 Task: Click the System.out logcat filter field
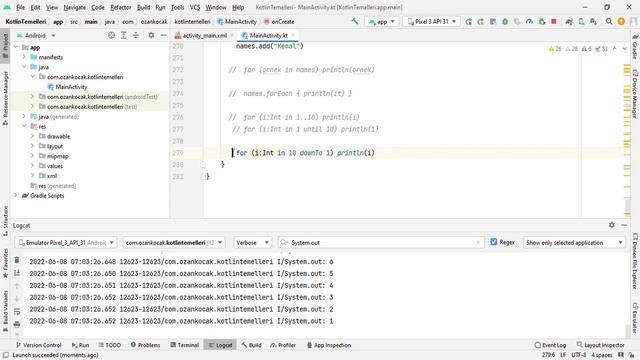(x=381, y=242)
